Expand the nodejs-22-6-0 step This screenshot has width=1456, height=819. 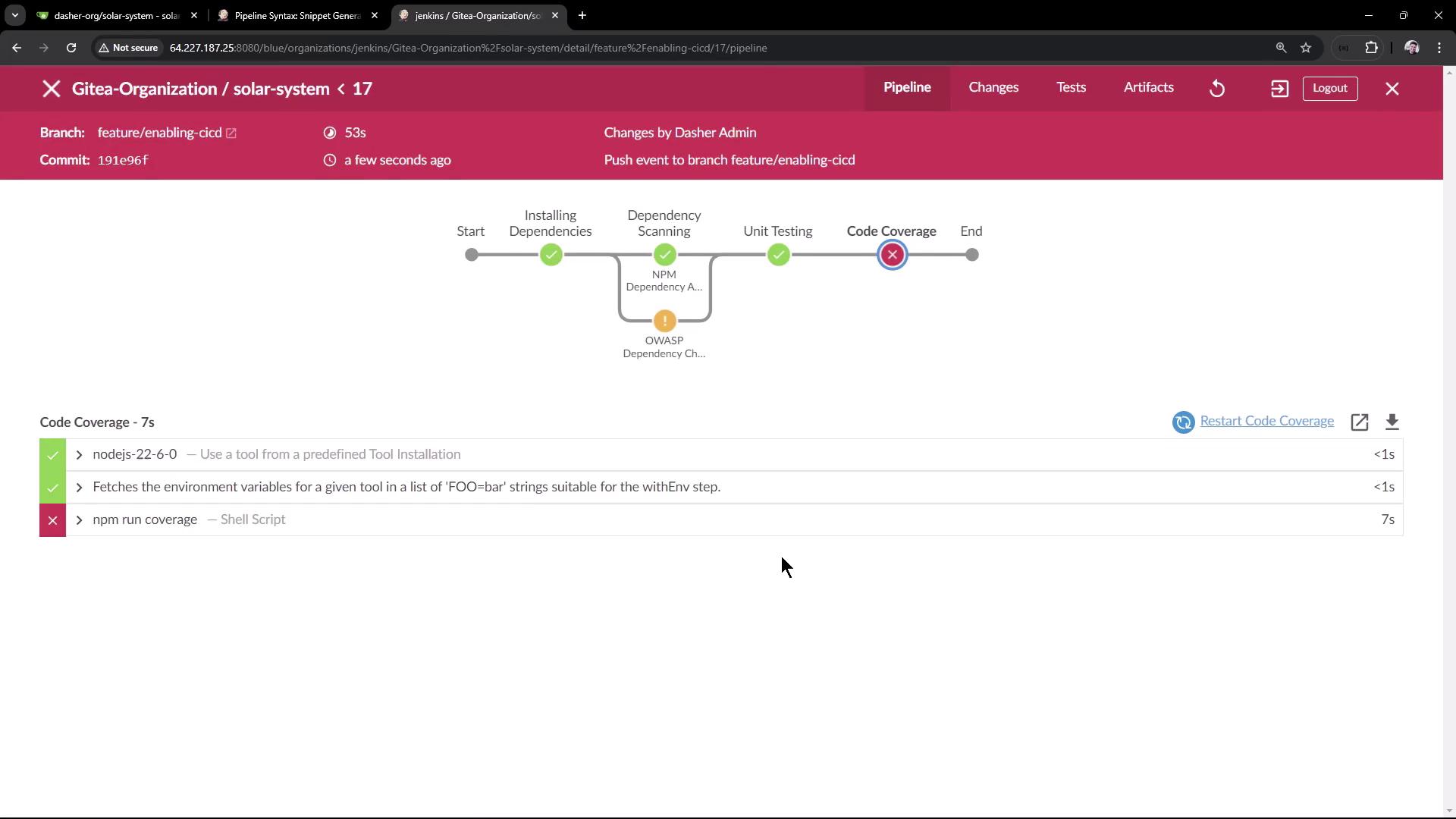pyautogui.click(x=79, y=455)
